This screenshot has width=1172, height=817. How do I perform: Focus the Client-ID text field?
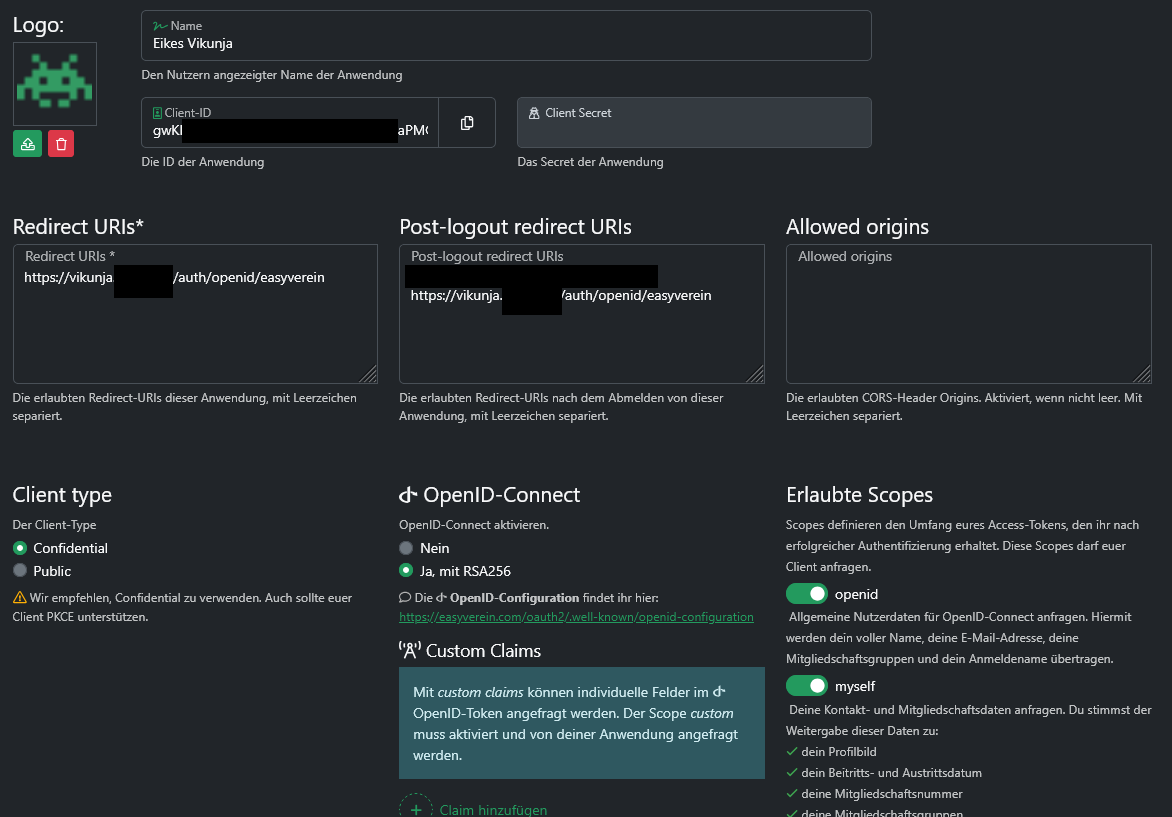[290, 131]
